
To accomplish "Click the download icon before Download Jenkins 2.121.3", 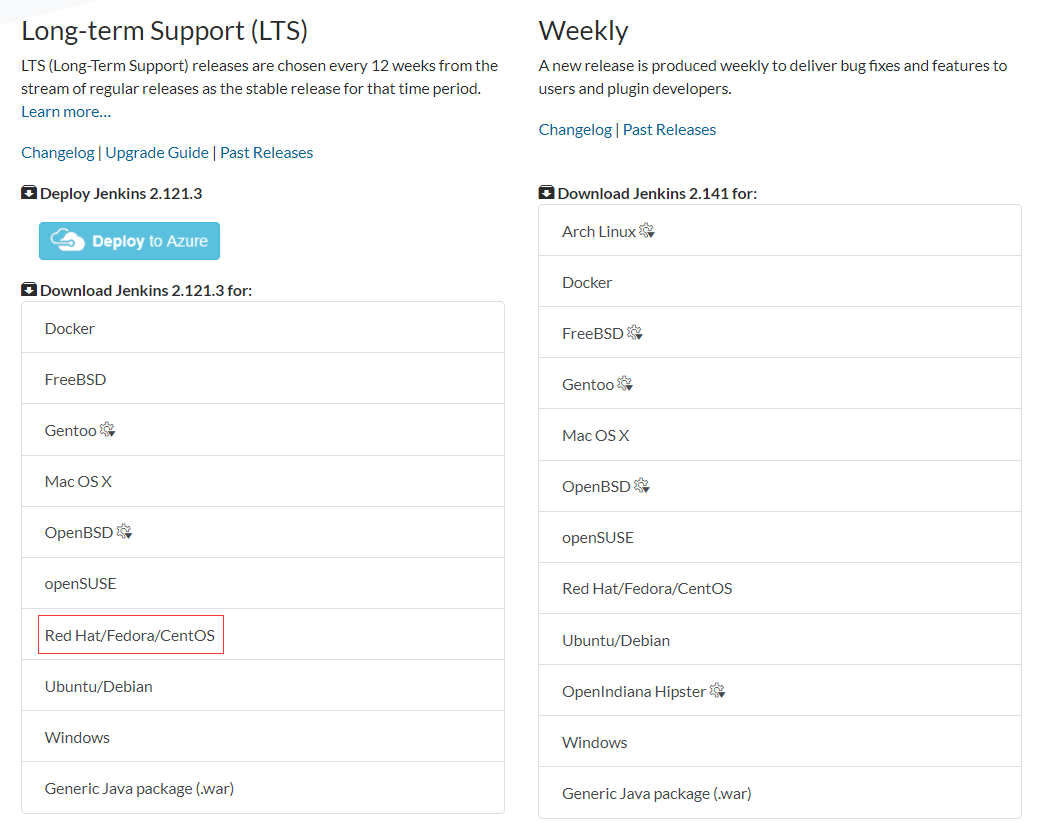I will point(29,289).
